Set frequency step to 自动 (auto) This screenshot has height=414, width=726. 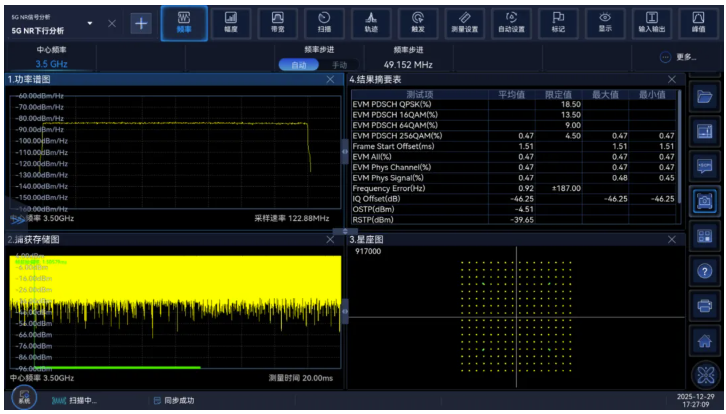299,65
